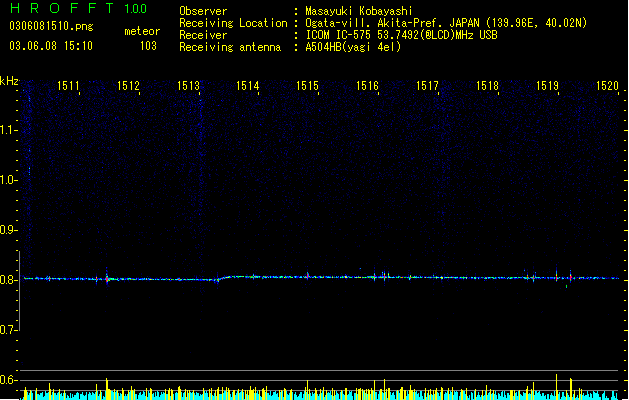Click the 'Receiving antenna' label
The image size is (629, 400).
tap(230, 47)
